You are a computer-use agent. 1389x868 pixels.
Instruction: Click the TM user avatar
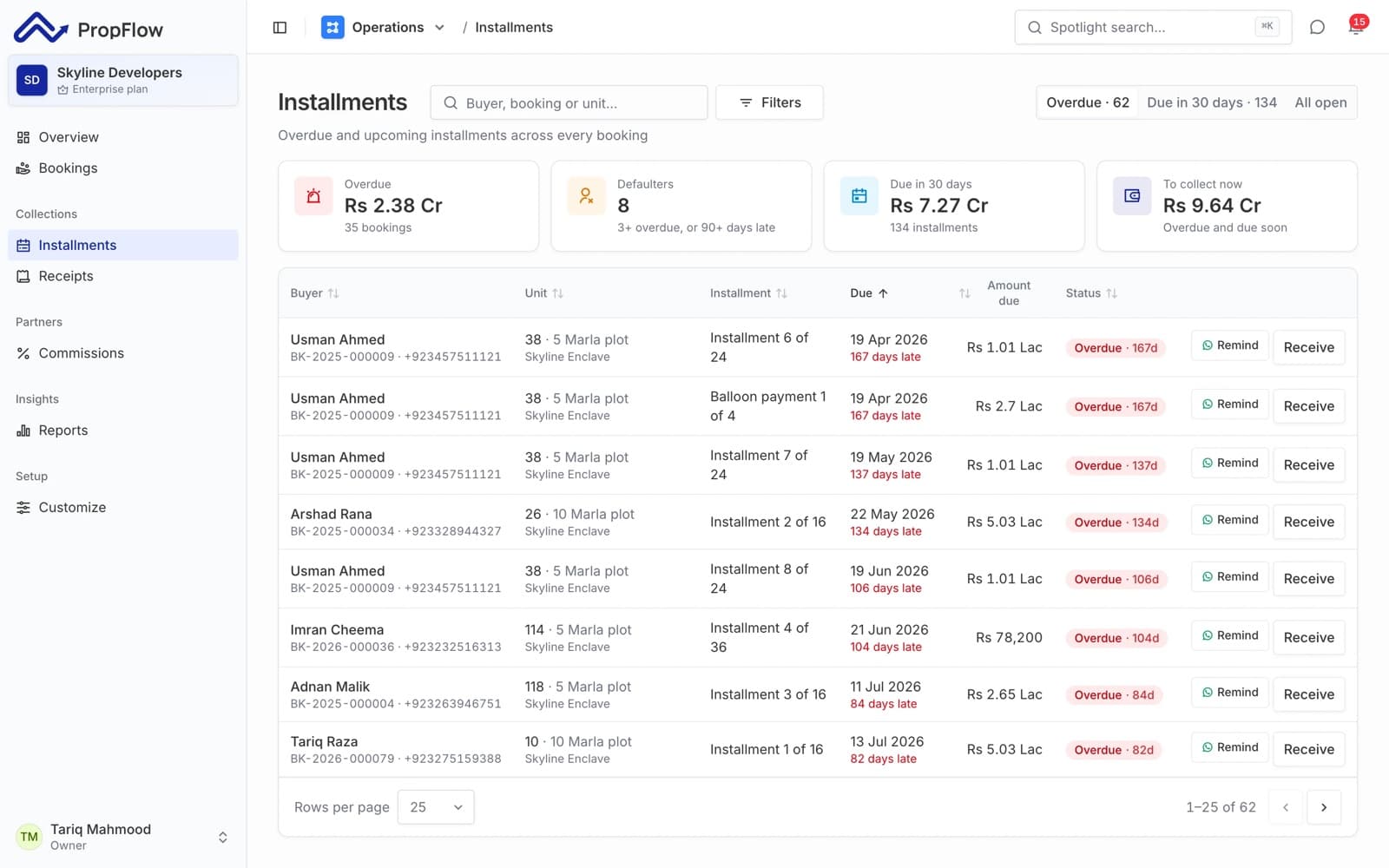click(30, 837)
